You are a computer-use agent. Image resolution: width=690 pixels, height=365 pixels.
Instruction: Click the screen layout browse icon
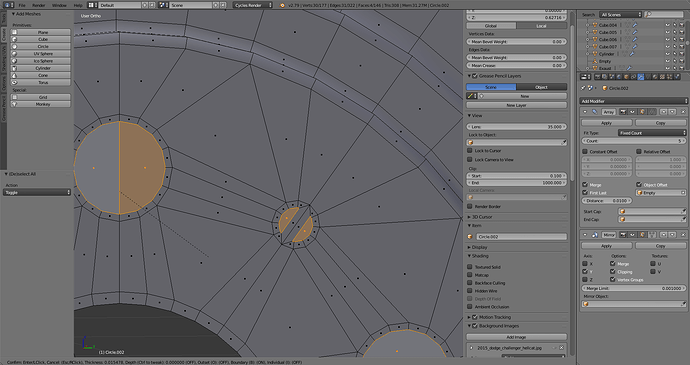click(x=91, y=5)
